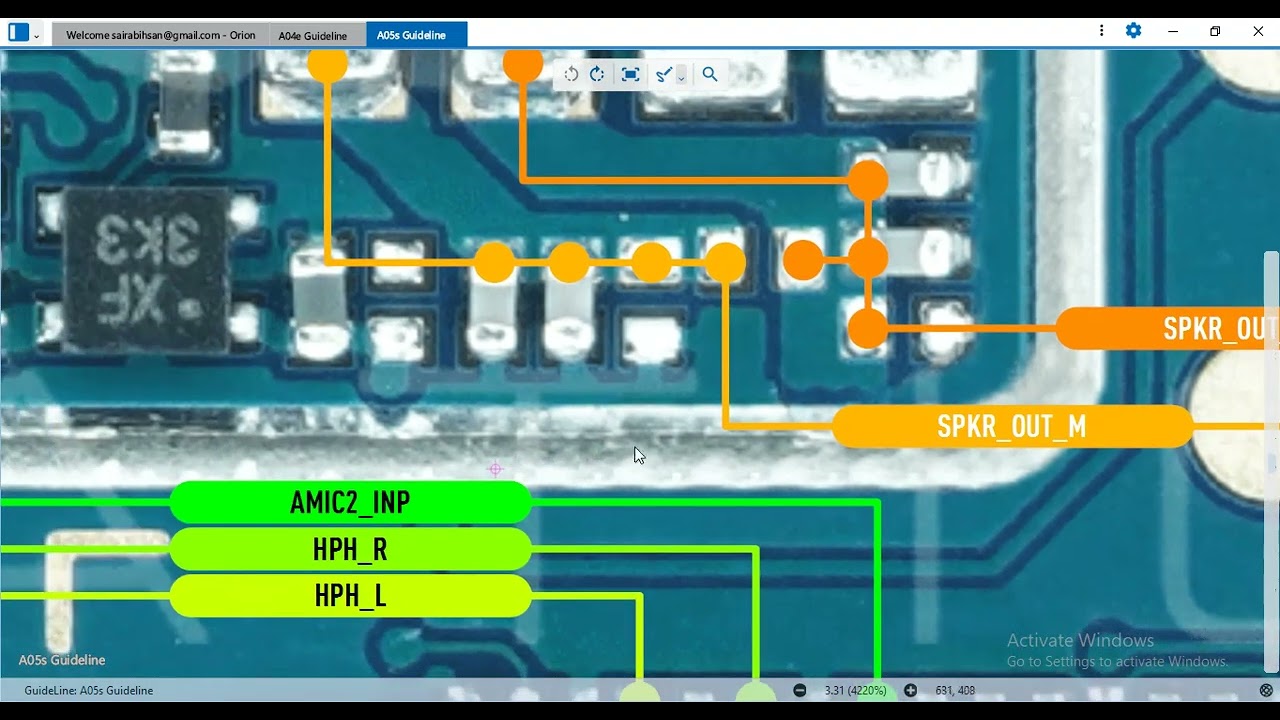Image resolution: width=1280 pixels, height=720 pixels.
Task: Click the partially shown SPKR_OUT orange label
Action: coord(1168,328)
